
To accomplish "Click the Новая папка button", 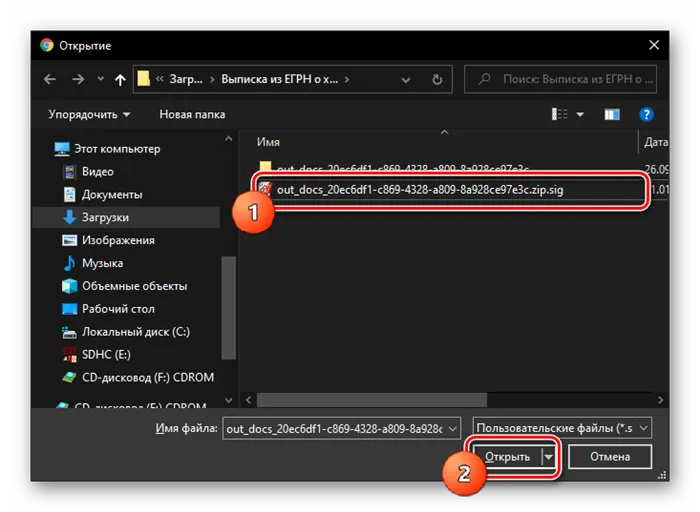I will point(192,114).
